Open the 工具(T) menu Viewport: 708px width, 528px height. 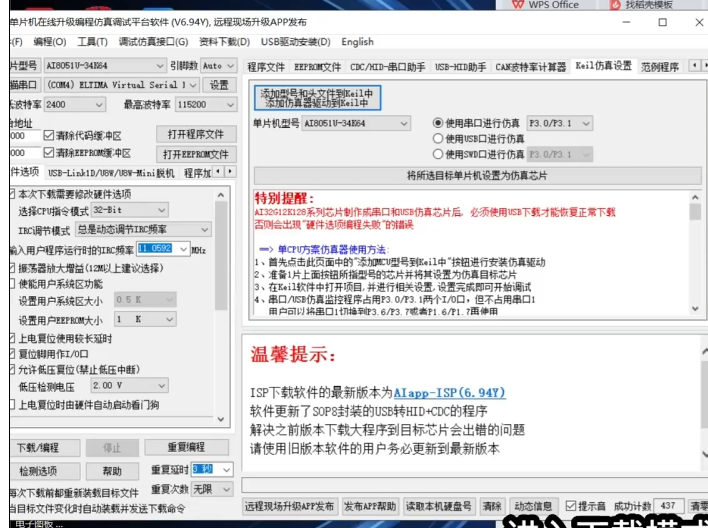[x=93, y=42]
